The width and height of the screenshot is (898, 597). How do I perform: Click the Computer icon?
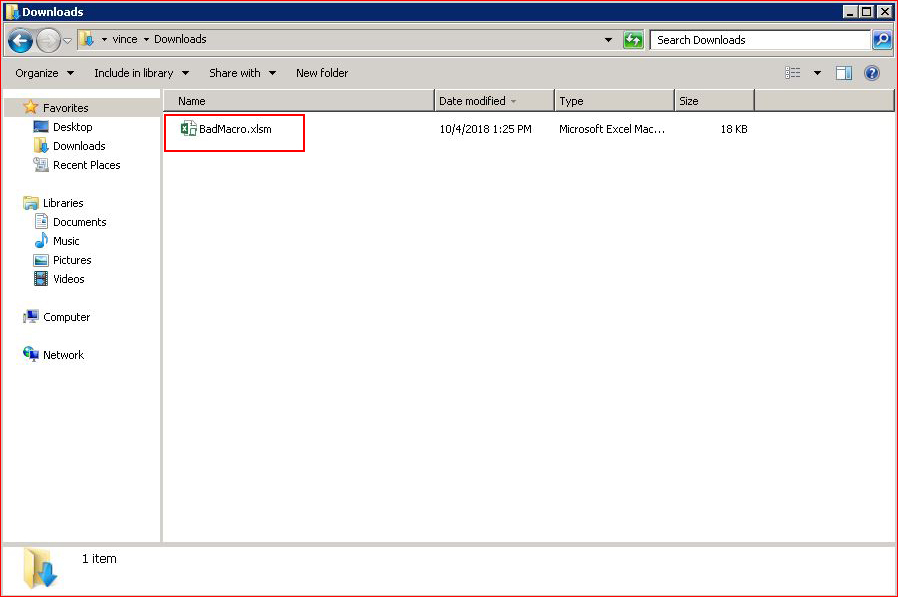(30, 316)
